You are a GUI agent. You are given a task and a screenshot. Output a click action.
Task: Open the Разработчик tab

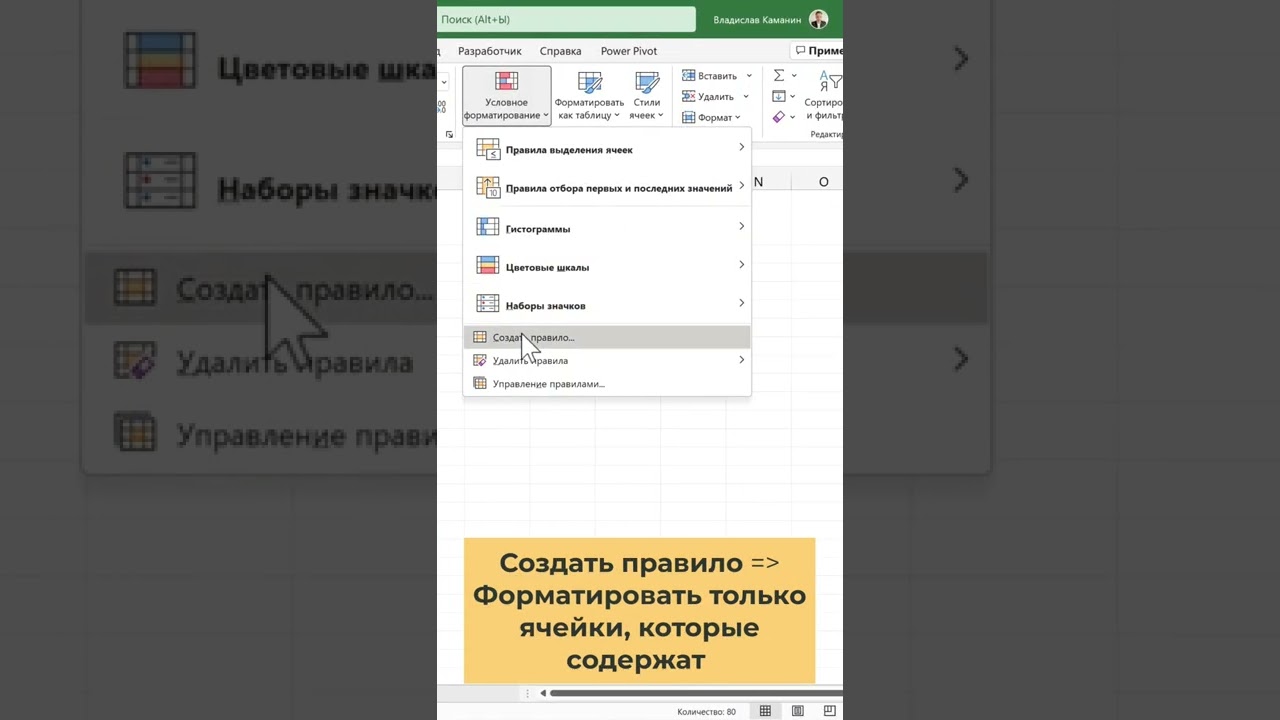coord(490,51)
